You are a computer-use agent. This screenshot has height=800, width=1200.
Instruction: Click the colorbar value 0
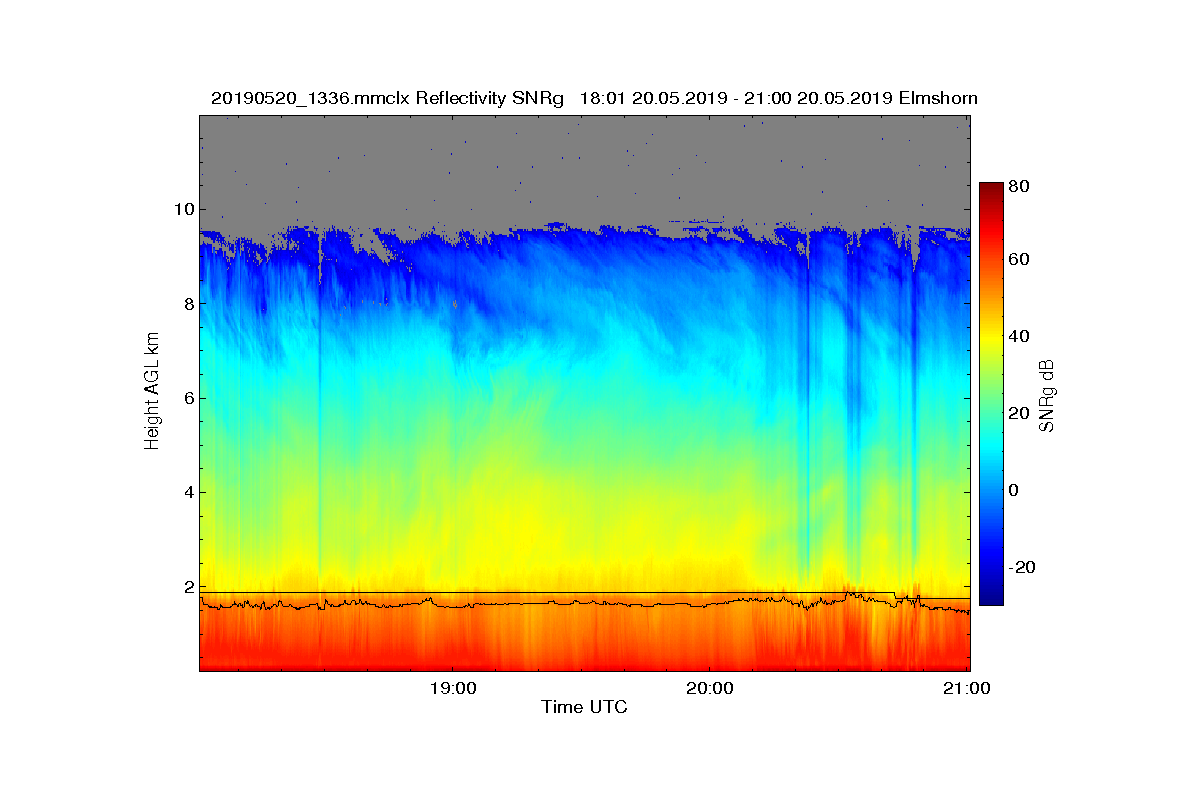click(x=1015, y=490)
